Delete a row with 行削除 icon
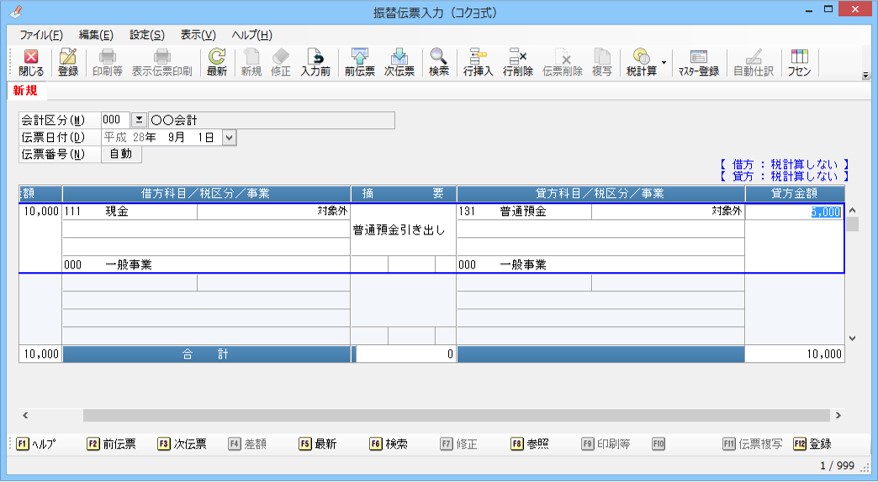Viewport: 878px width, 482px height. [517, 63]
